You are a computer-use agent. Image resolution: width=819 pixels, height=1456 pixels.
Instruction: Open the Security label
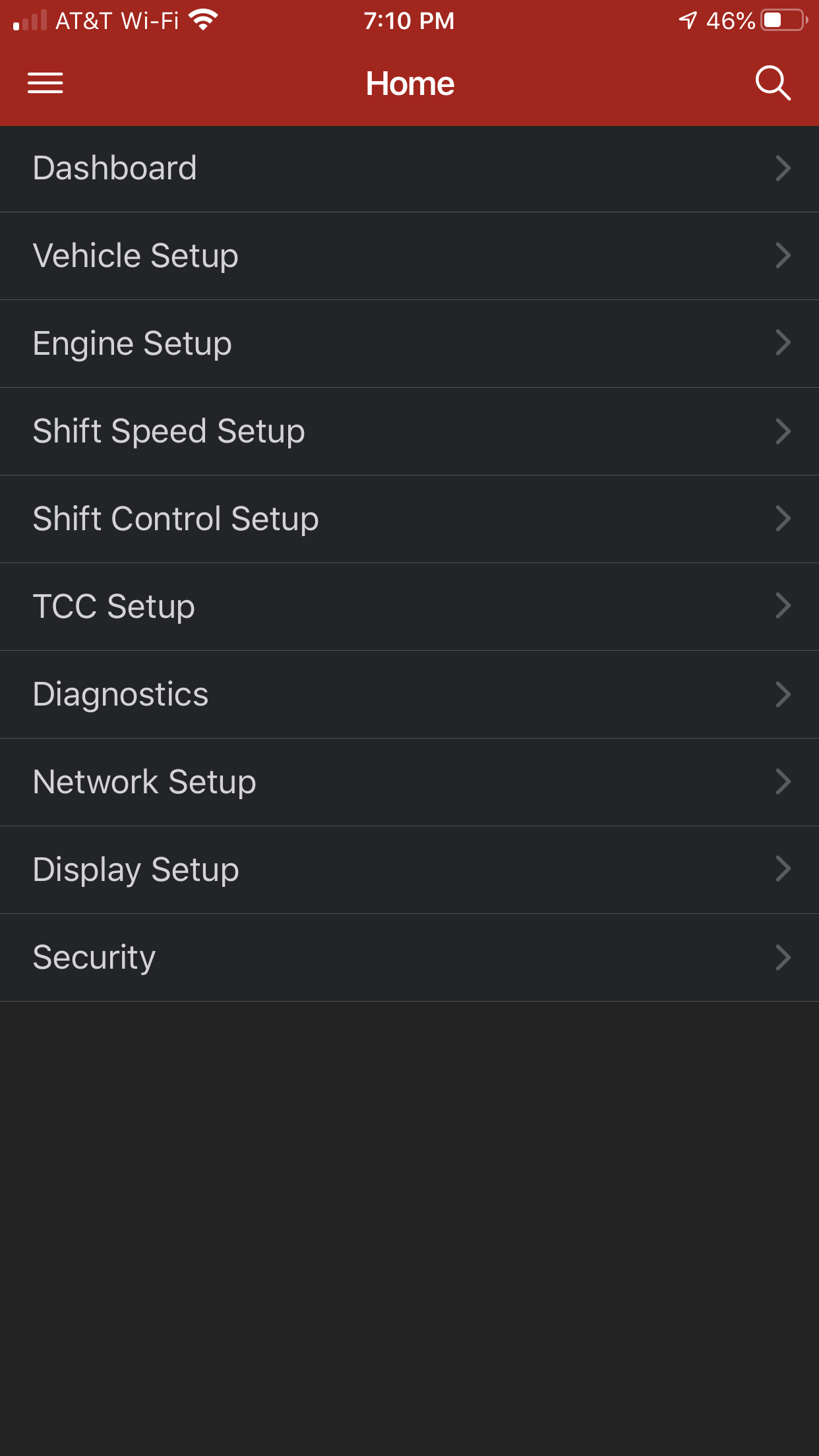[94, 957]
